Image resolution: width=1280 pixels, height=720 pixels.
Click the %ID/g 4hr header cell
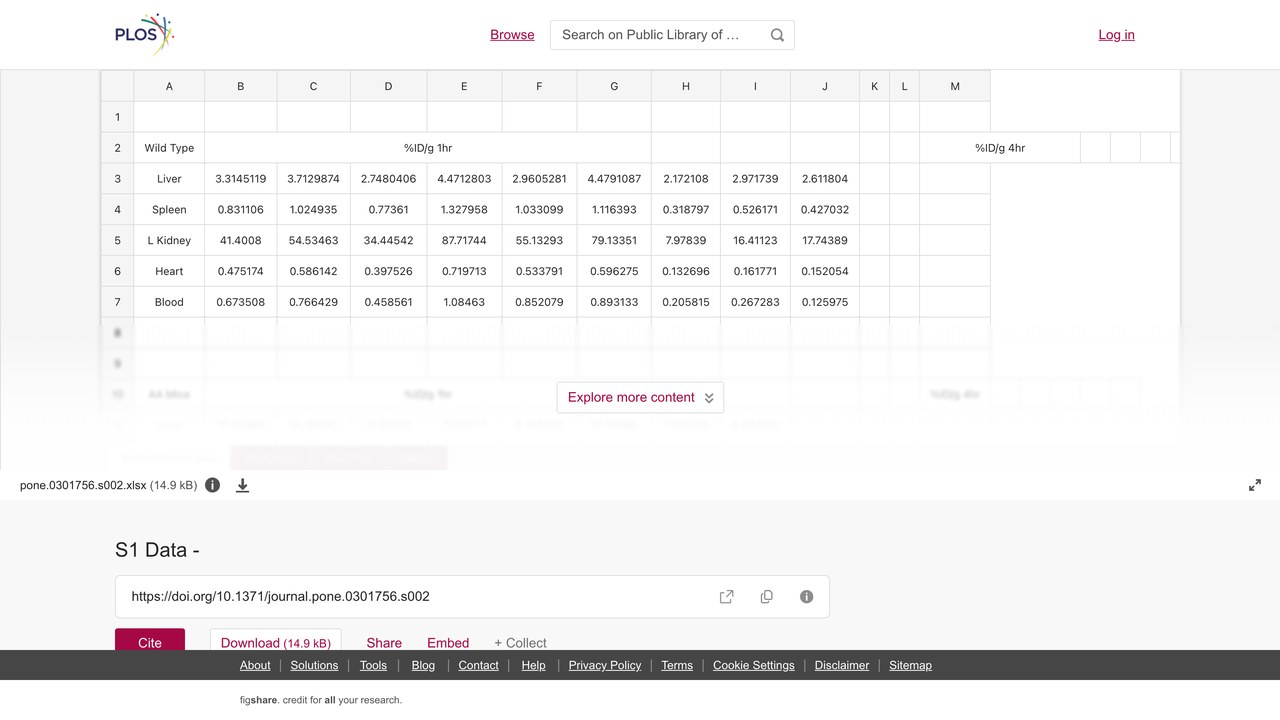coord(1000,148)
